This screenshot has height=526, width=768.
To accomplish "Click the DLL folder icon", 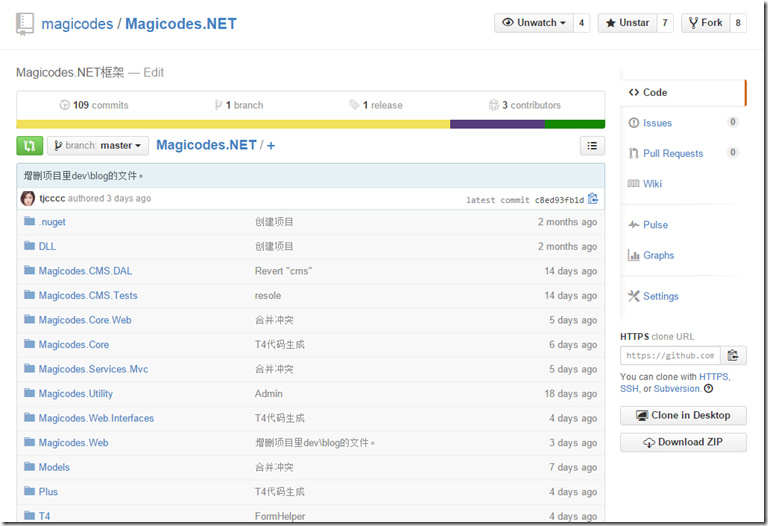I will click(29, 245).
